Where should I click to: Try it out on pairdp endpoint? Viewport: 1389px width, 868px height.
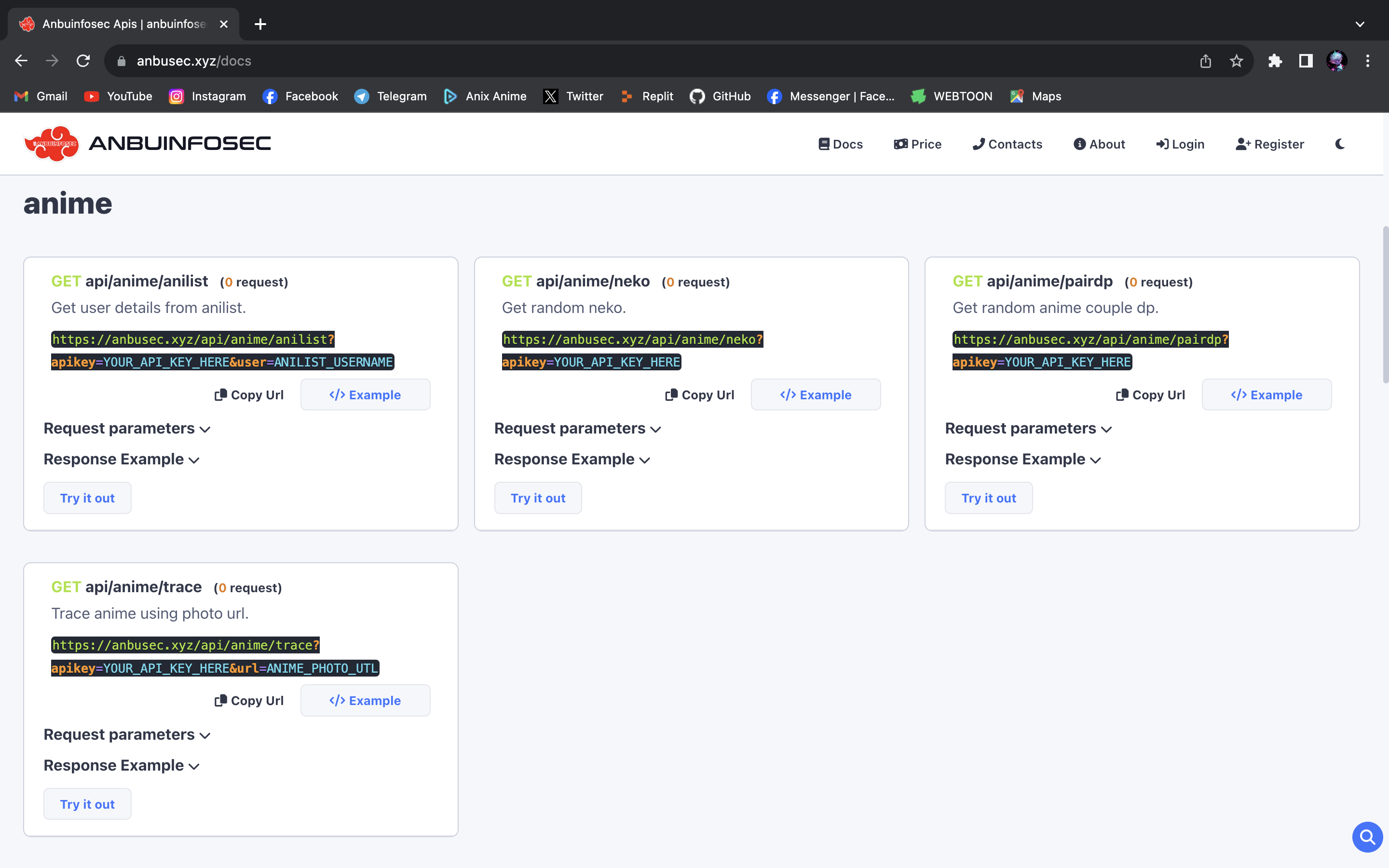click(x=988, y=498)
